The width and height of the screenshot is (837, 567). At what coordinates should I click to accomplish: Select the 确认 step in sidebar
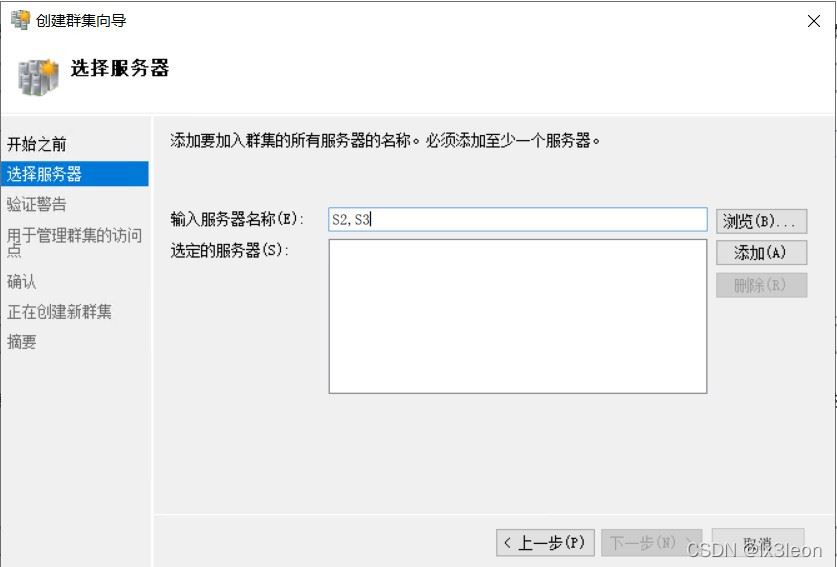(x=21, y=281)
